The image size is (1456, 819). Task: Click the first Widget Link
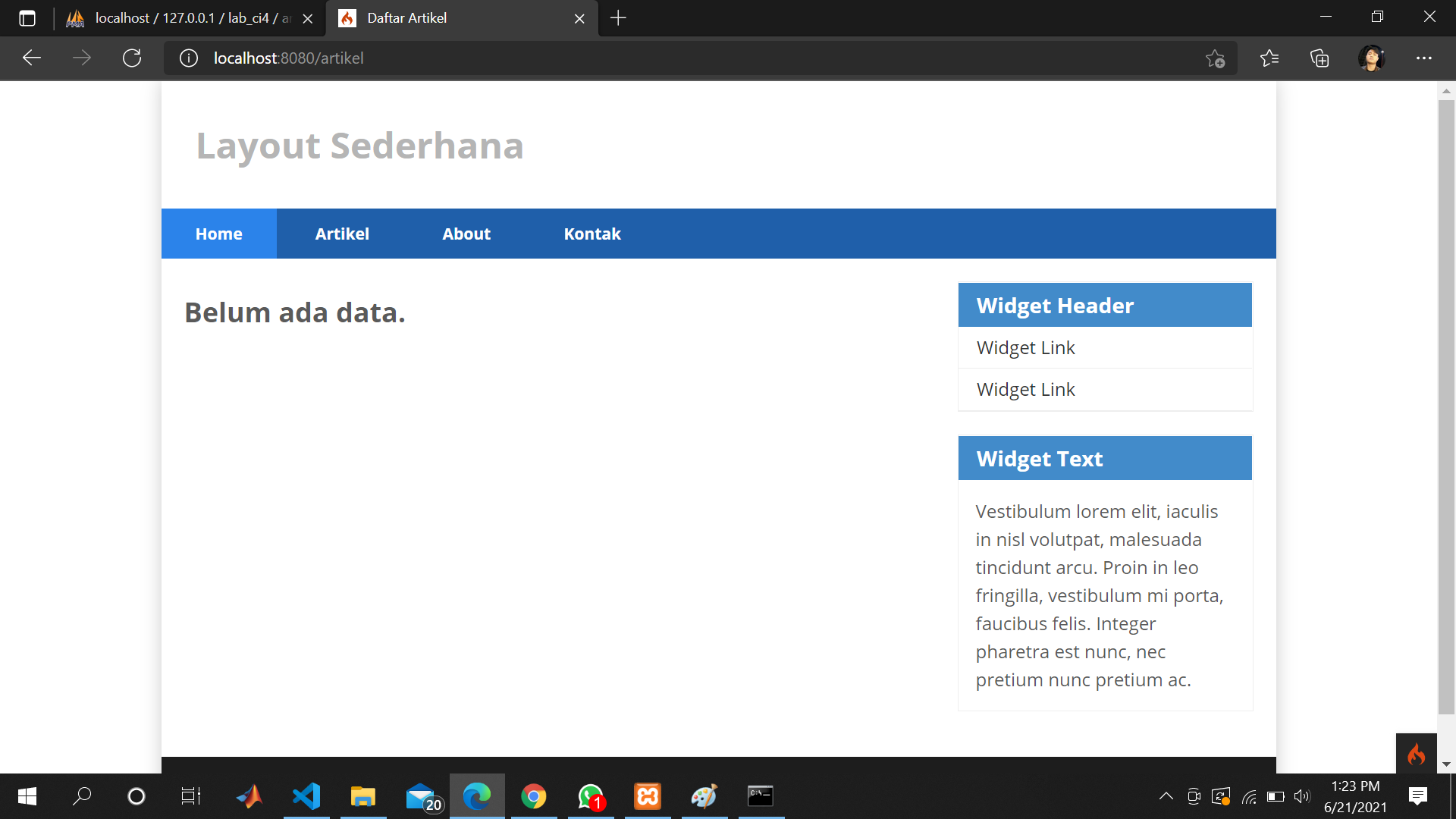(1025, 347)
